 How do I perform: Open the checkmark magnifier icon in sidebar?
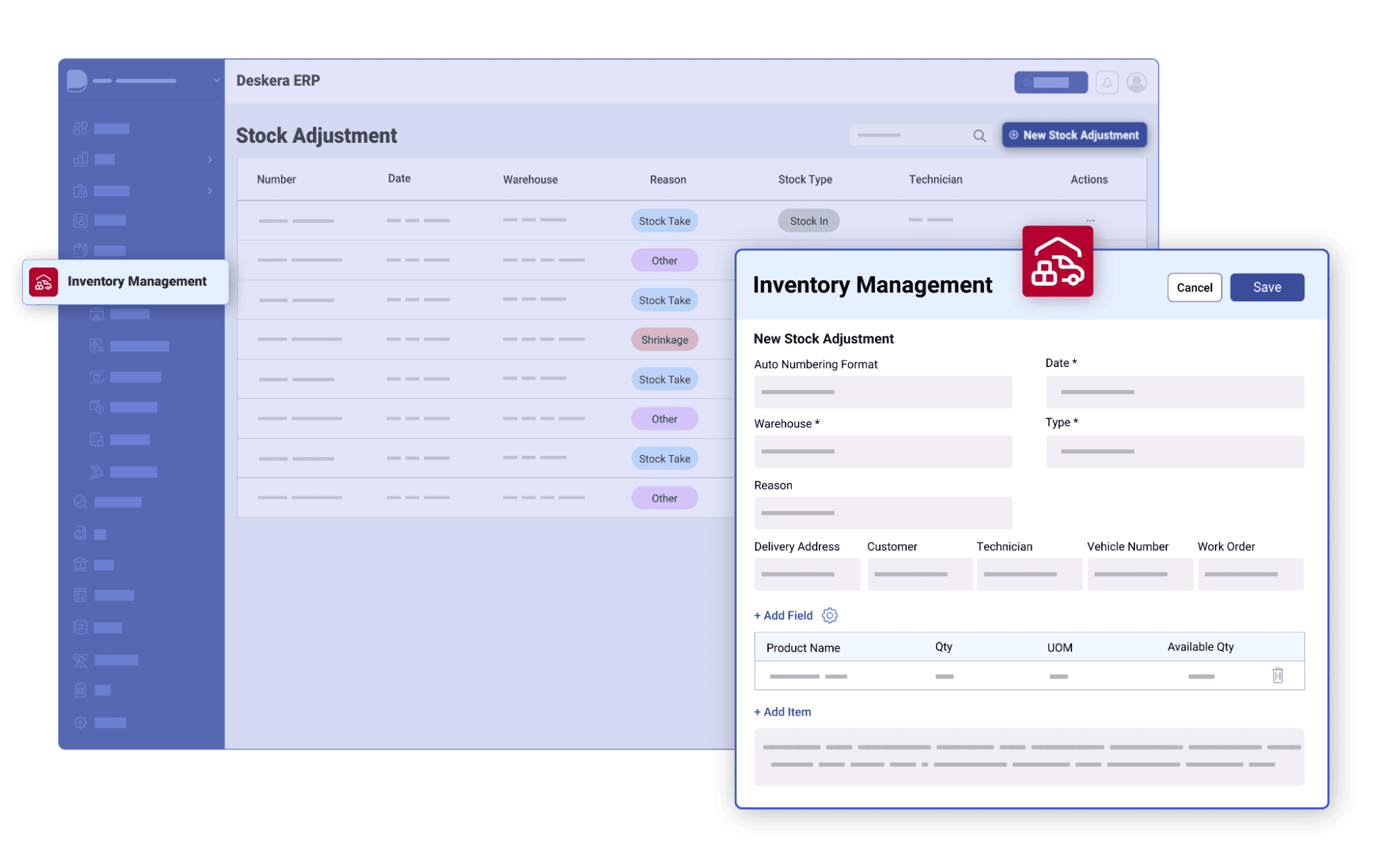(80, 502)
